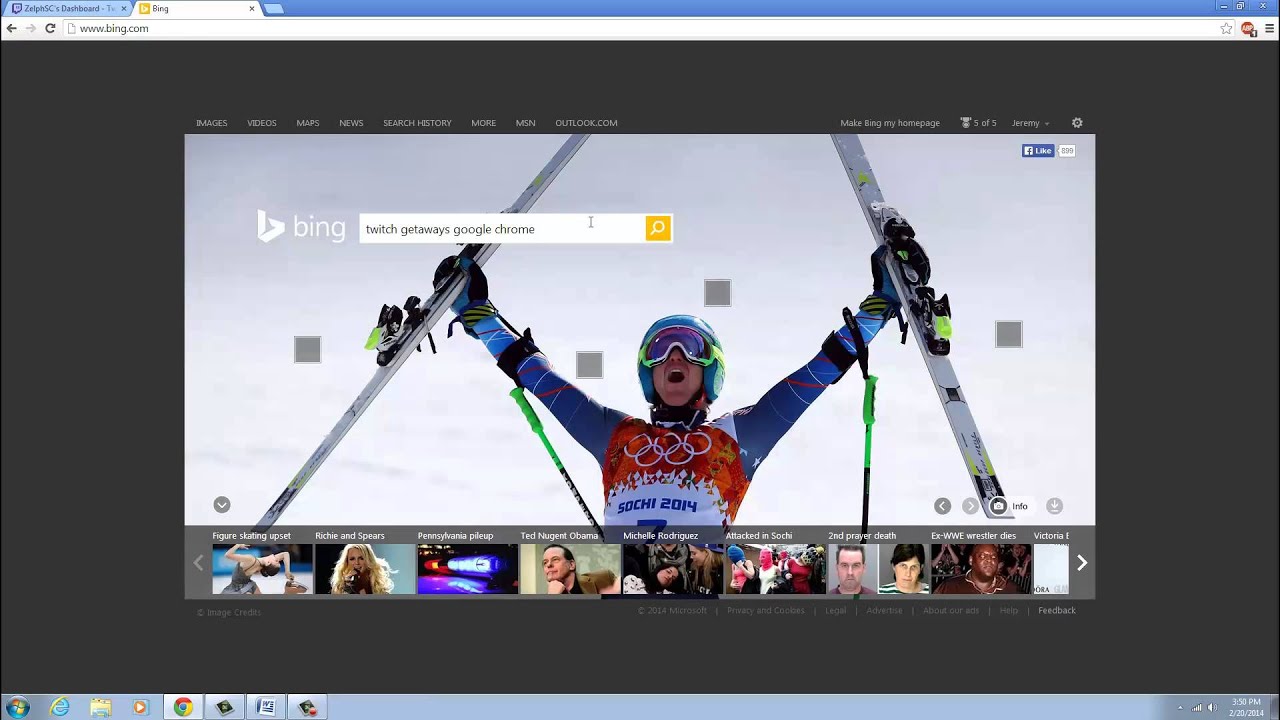Open the Help link
Screen dimensions: 1280x720
[x=1009, y=610]
